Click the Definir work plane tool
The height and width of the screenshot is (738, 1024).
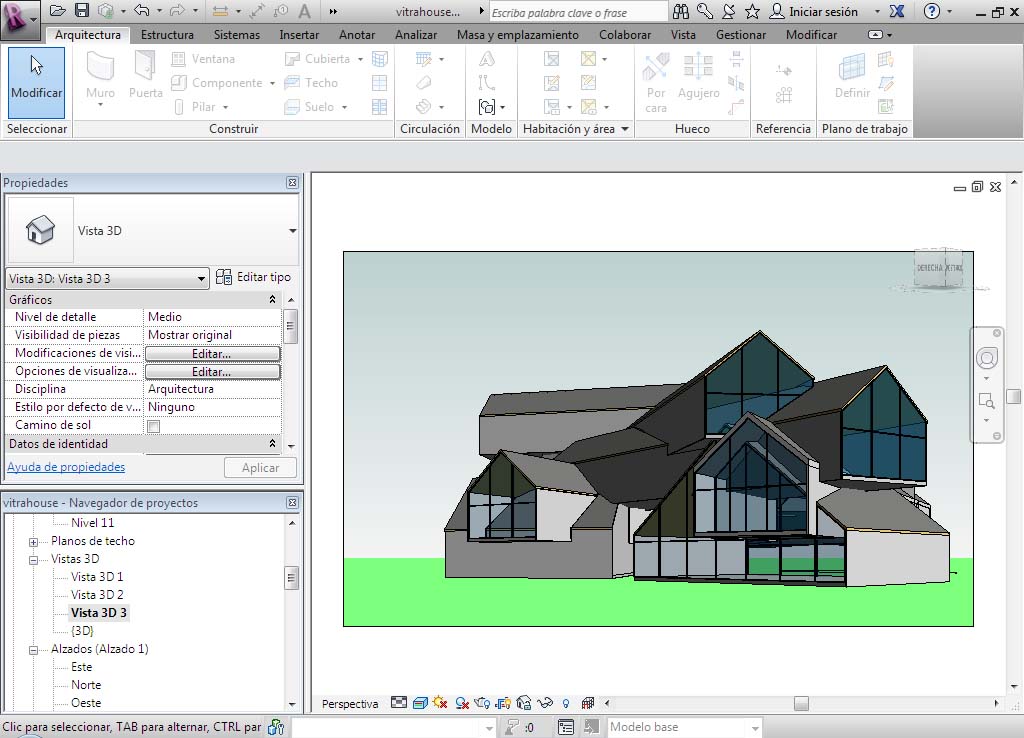852,77
